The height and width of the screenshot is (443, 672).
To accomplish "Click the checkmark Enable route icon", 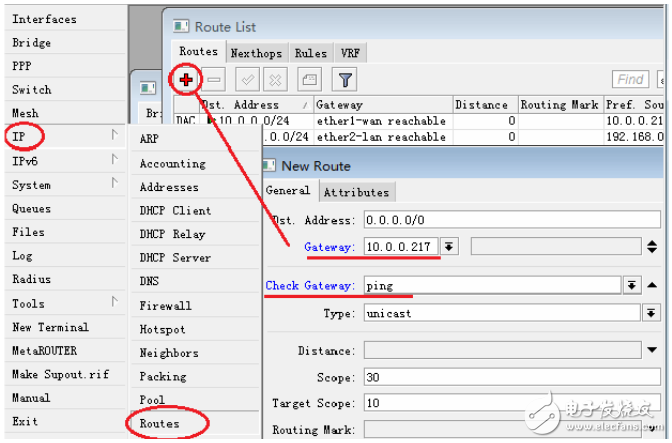I will (x=250, y=78).
